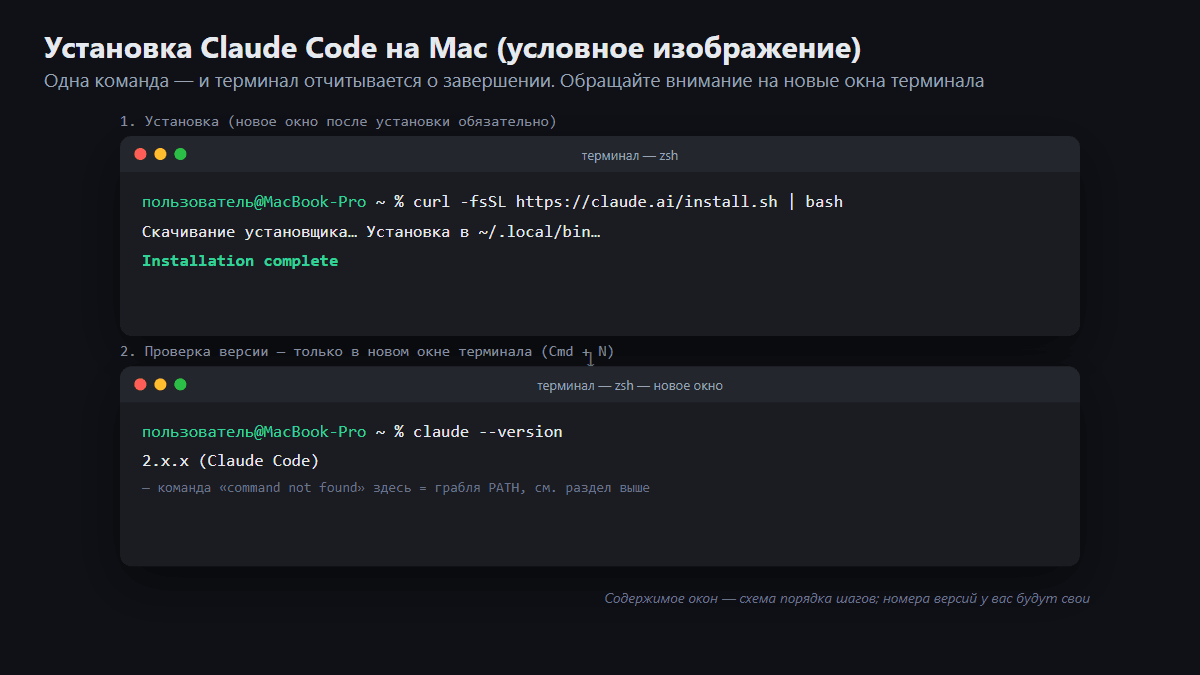Click the title "терминал — zsh — новое окно"
Screen dimensions: 1200x675
630,386
